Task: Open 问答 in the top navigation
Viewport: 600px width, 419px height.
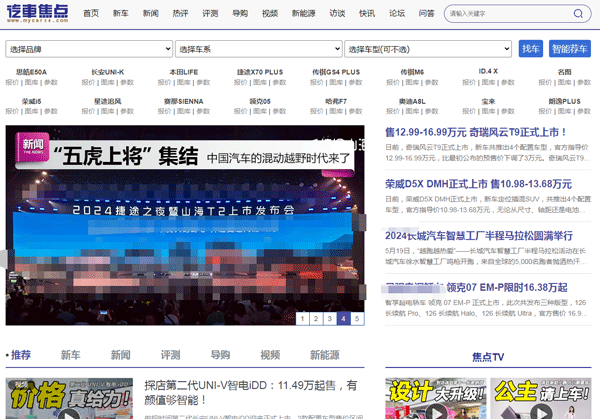Action: 426,13
